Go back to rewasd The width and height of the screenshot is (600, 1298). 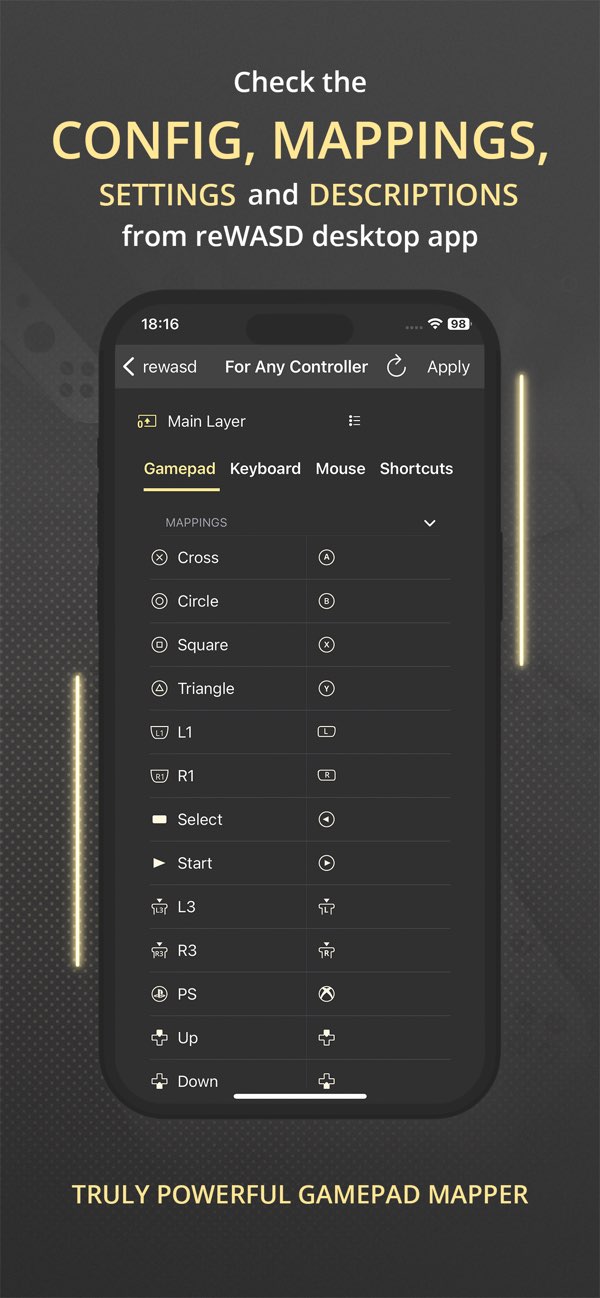pyautogui.click(x=160, y=367)
